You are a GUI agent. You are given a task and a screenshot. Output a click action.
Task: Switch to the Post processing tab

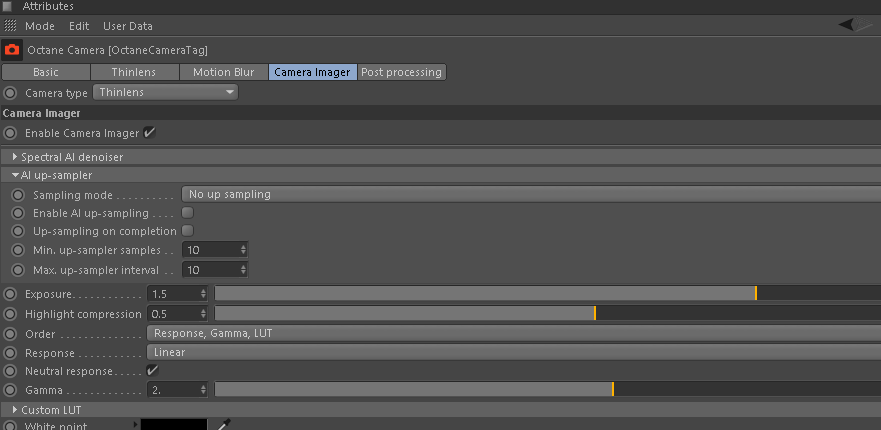[401, 72]
